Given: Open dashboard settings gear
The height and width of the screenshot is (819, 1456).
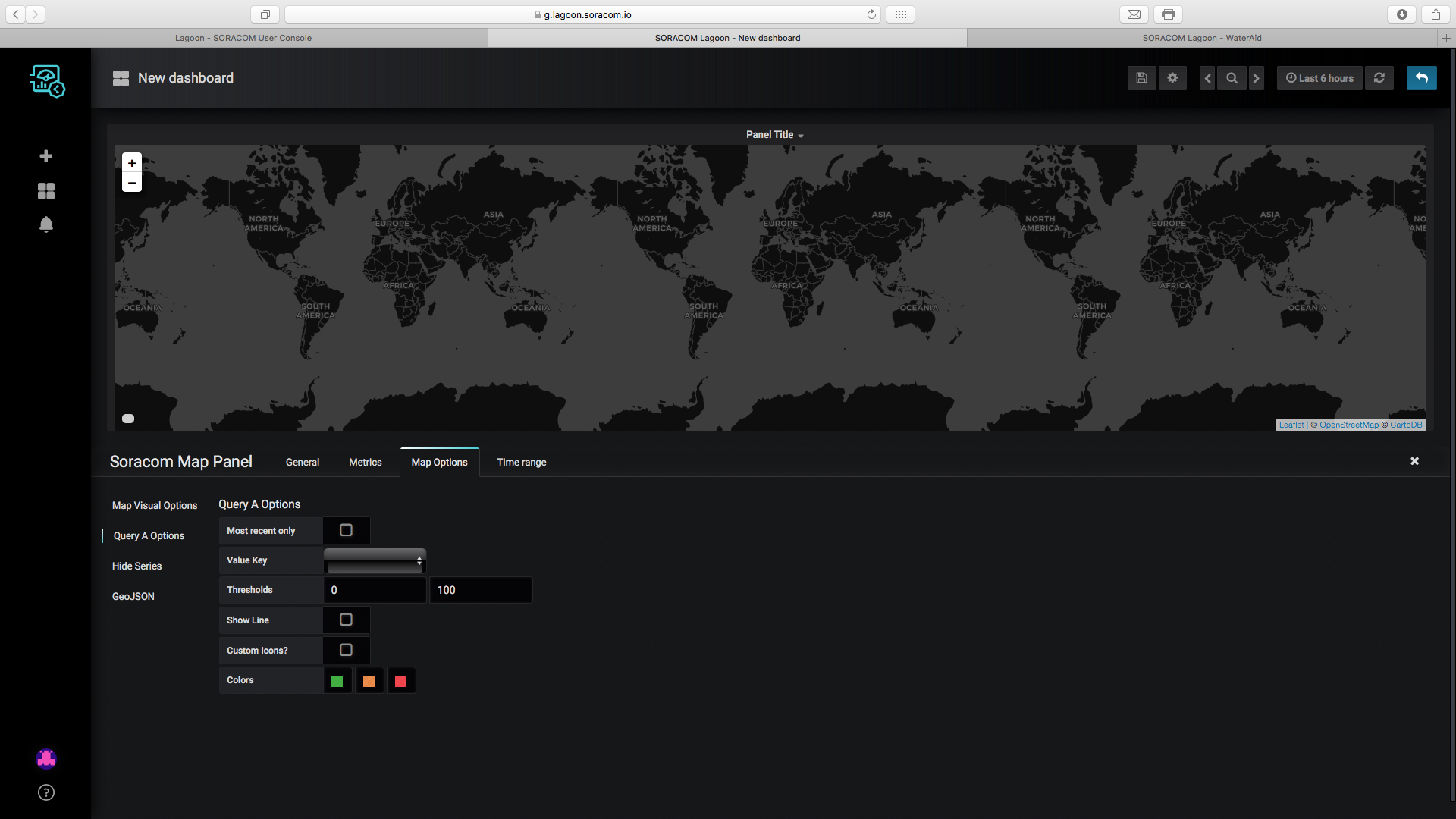Looking at the screenshot, I should click(x=1172, y=78).
